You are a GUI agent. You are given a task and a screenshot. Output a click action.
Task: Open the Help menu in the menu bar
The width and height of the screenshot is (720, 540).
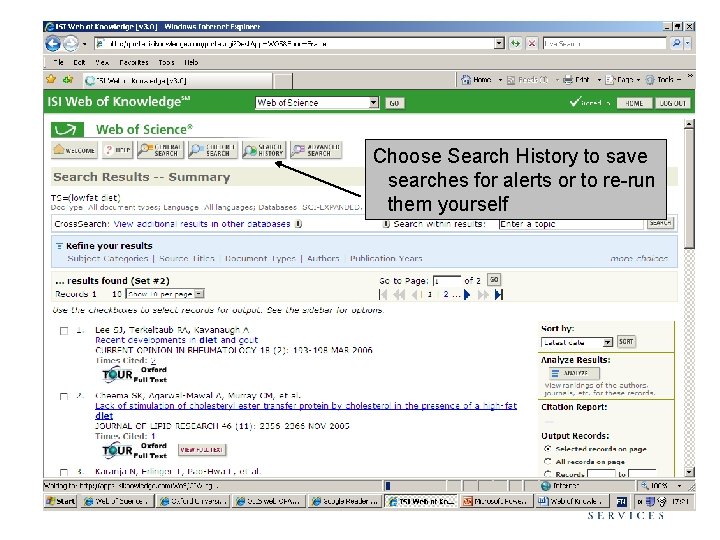click(x=191, y=62)
